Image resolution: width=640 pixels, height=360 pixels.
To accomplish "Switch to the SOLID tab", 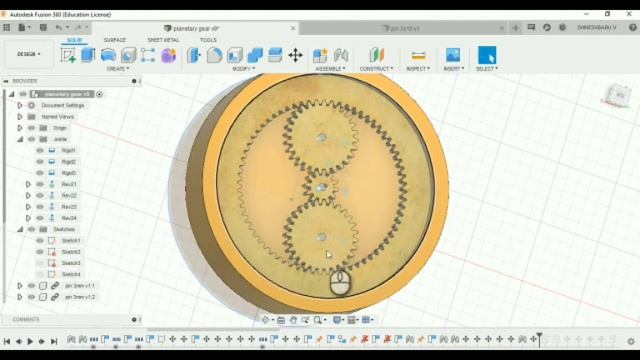I will click(x=74, y=40).
